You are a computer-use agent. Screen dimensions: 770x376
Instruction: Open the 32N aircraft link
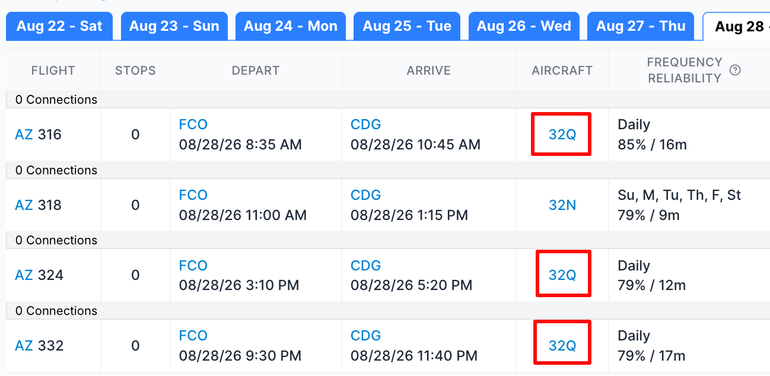click(x=562, y=205)
